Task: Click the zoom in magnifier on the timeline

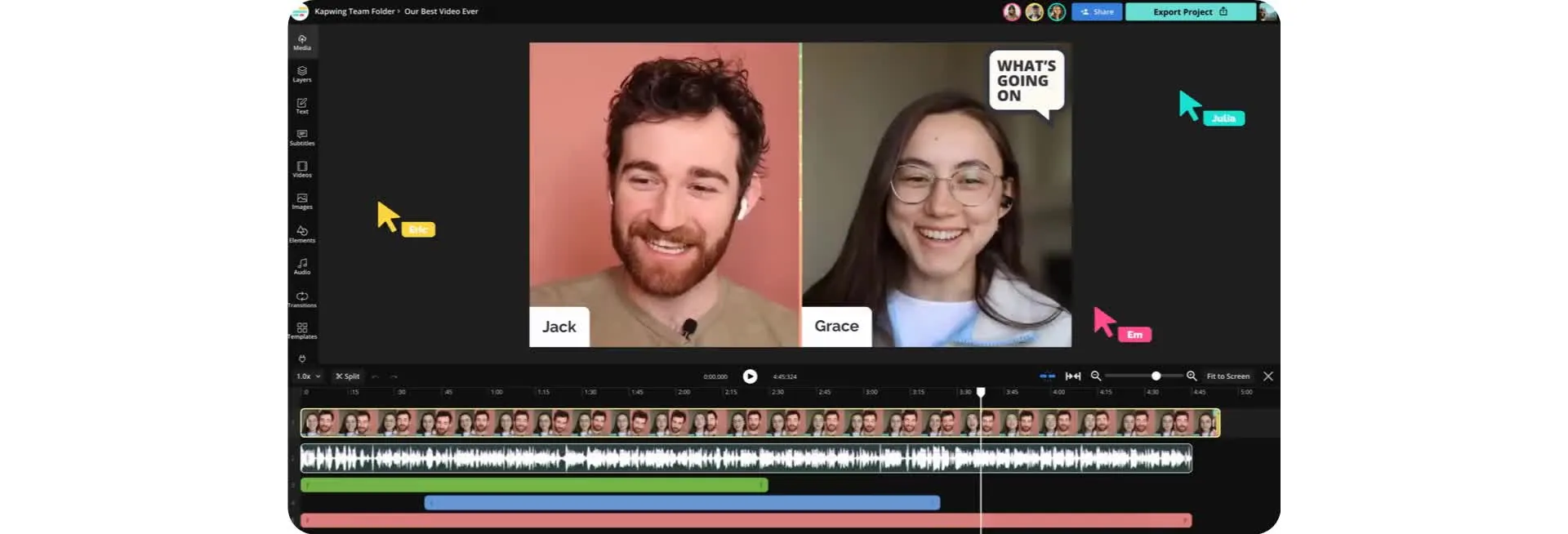Action: pyautogui.click(x=1192, y=376)
